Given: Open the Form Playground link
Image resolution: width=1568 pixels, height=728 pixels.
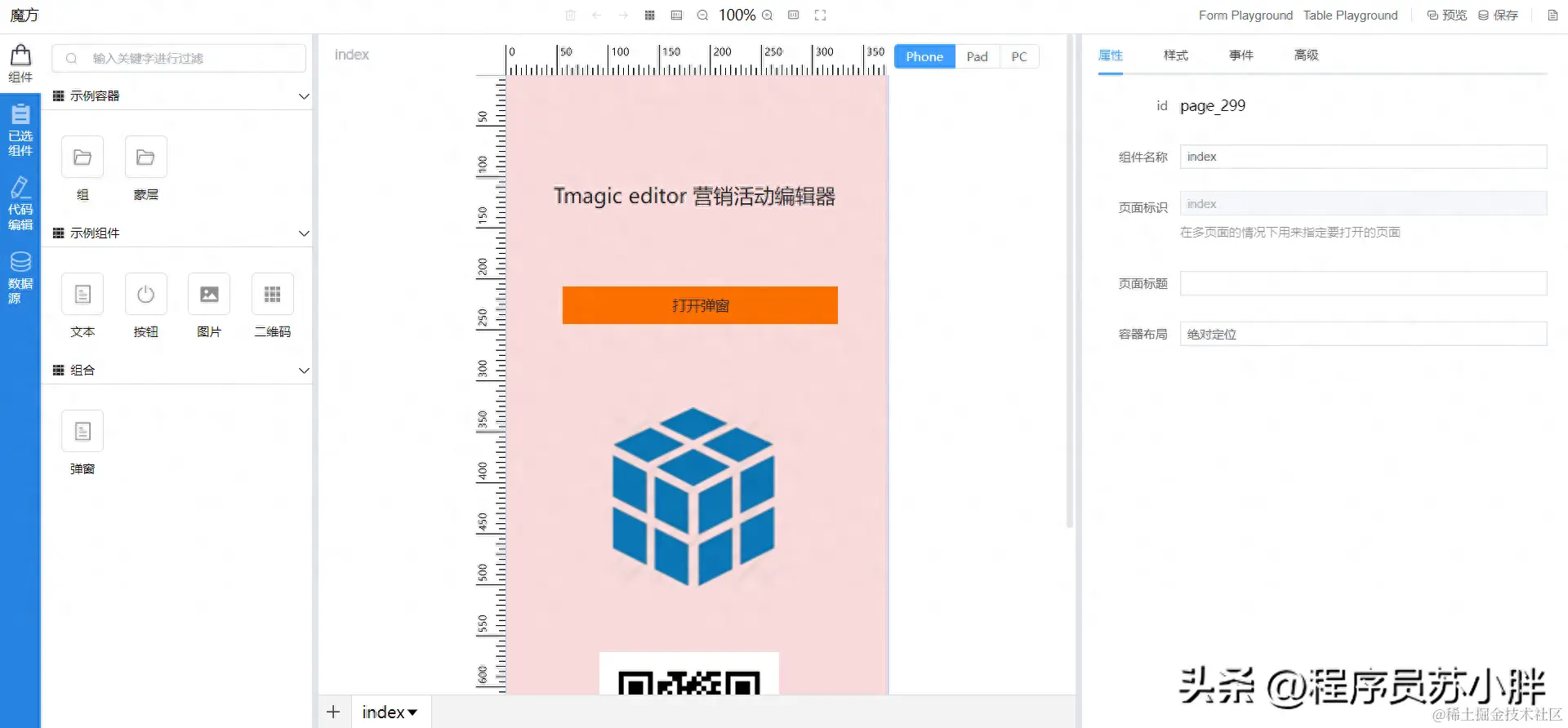Looking at the screenshot, I should [x=1245, y=16].
